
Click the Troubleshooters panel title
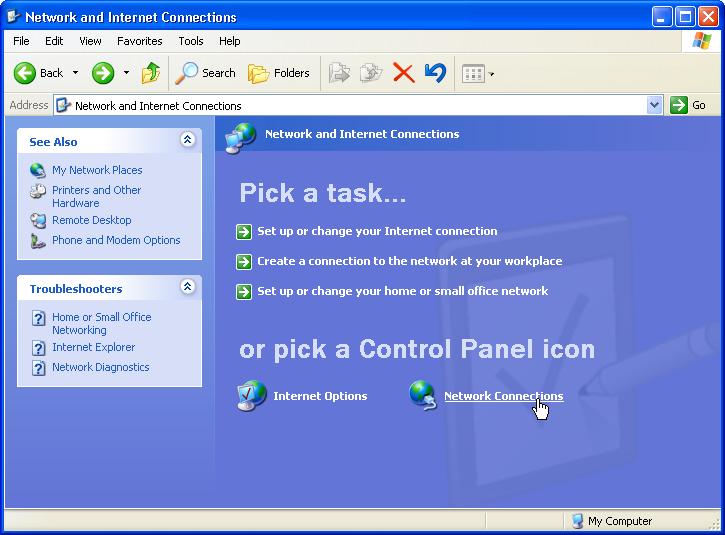click(76, 289)
